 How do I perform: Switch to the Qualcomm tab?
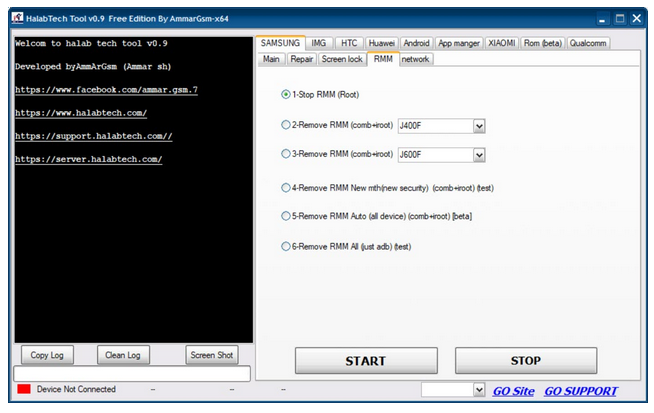coord(588,43)
